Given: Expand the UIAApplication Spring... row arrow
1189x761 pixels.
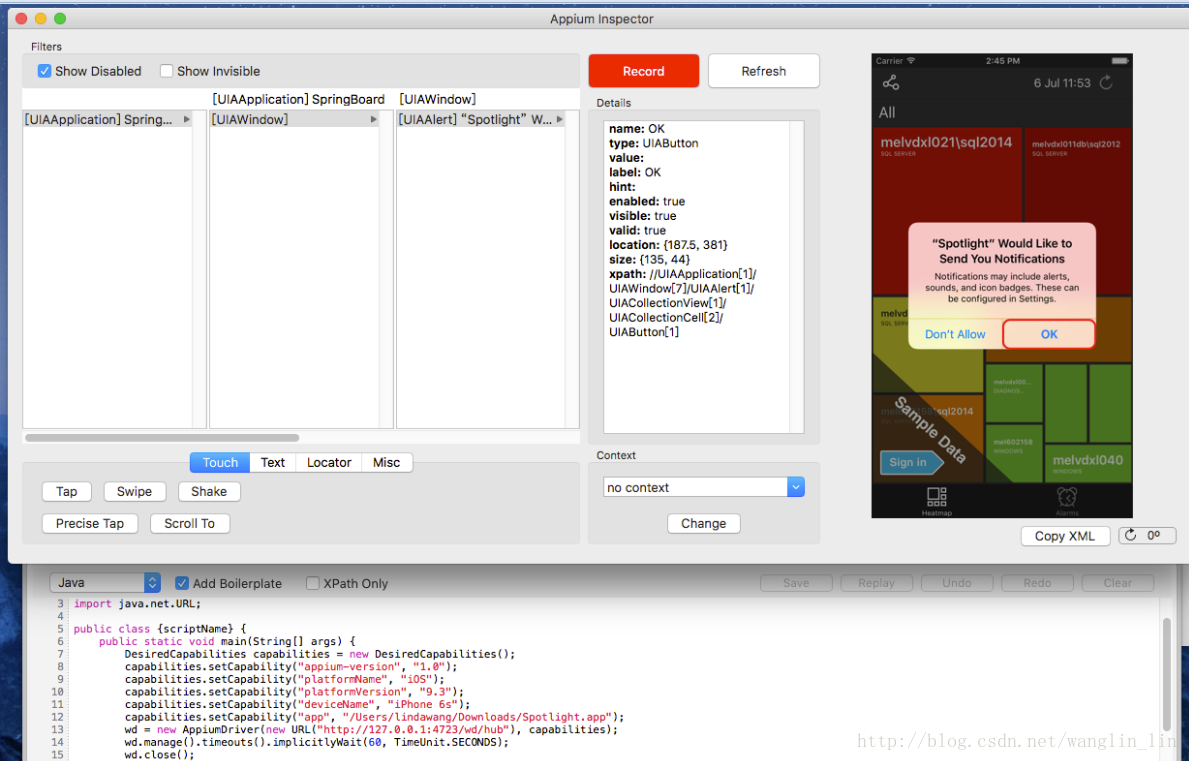Looking at the screenshot, I should pyautogui.click(x=187, y=120).
